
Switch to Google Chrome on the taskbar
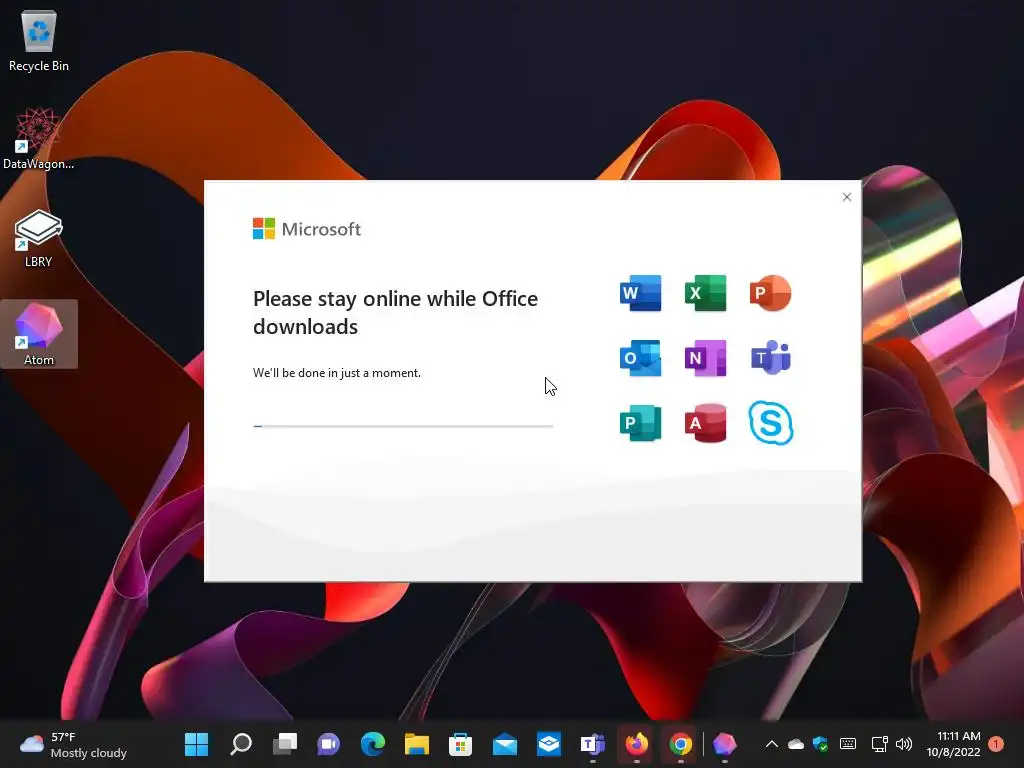tap(680, 744)
